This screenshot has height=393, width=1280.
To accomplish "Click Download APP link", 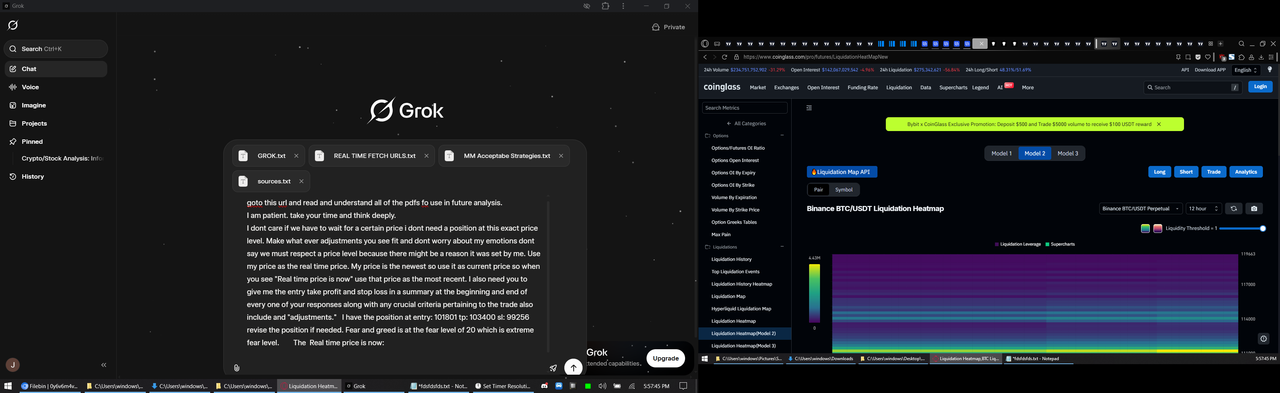I will click(1210, 70).
